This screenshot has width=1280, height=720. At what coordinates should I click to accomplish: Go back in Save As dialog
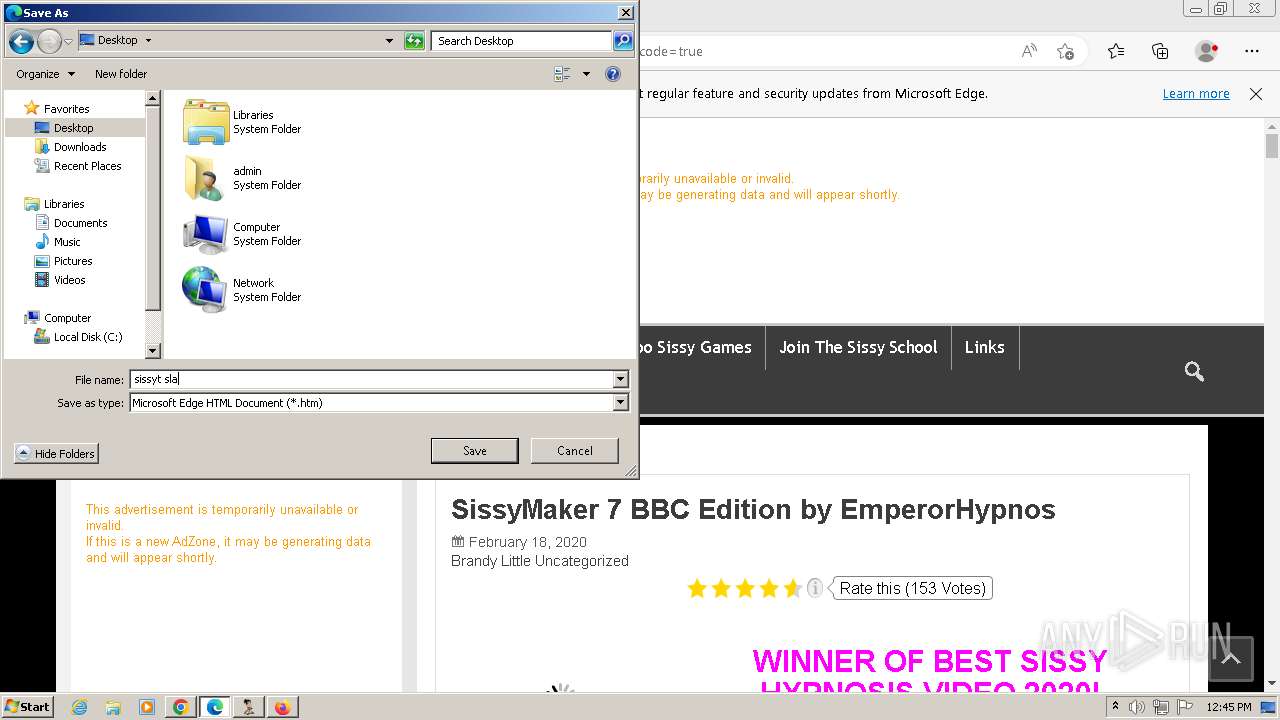pyautogui.click(x=21, y=41)
